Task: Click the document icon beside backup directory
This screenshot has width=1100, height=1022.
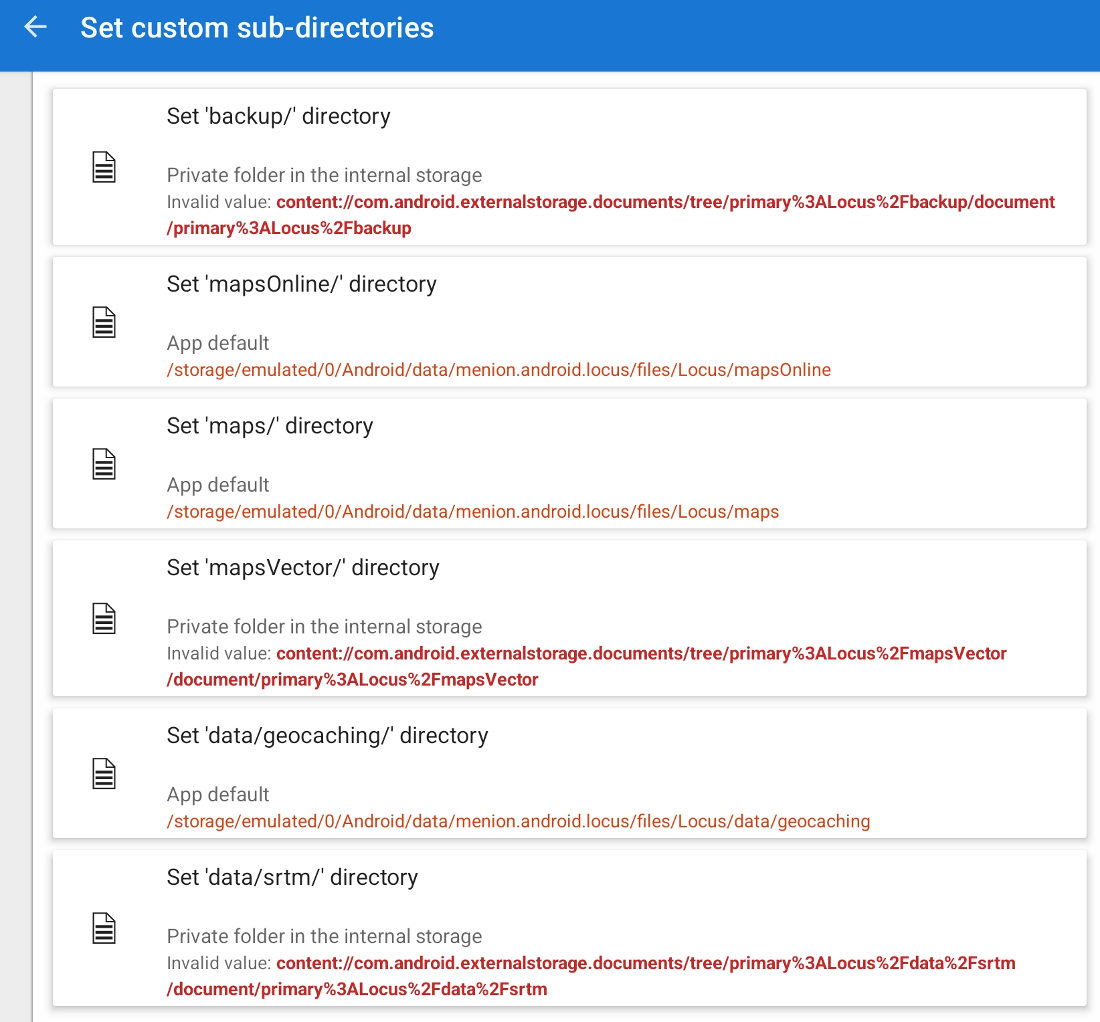Action: click(104, 167)
